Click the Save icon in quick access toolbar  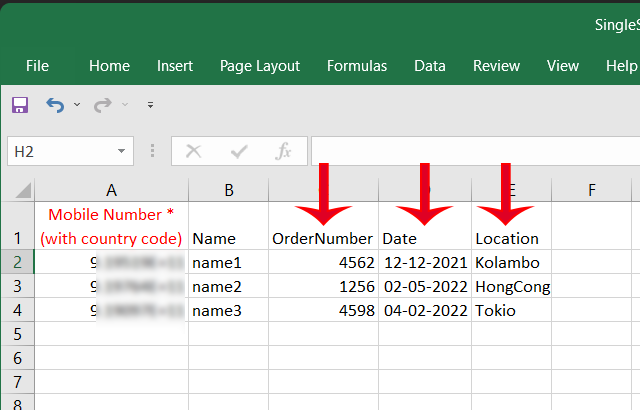click(x=20, y=105)
